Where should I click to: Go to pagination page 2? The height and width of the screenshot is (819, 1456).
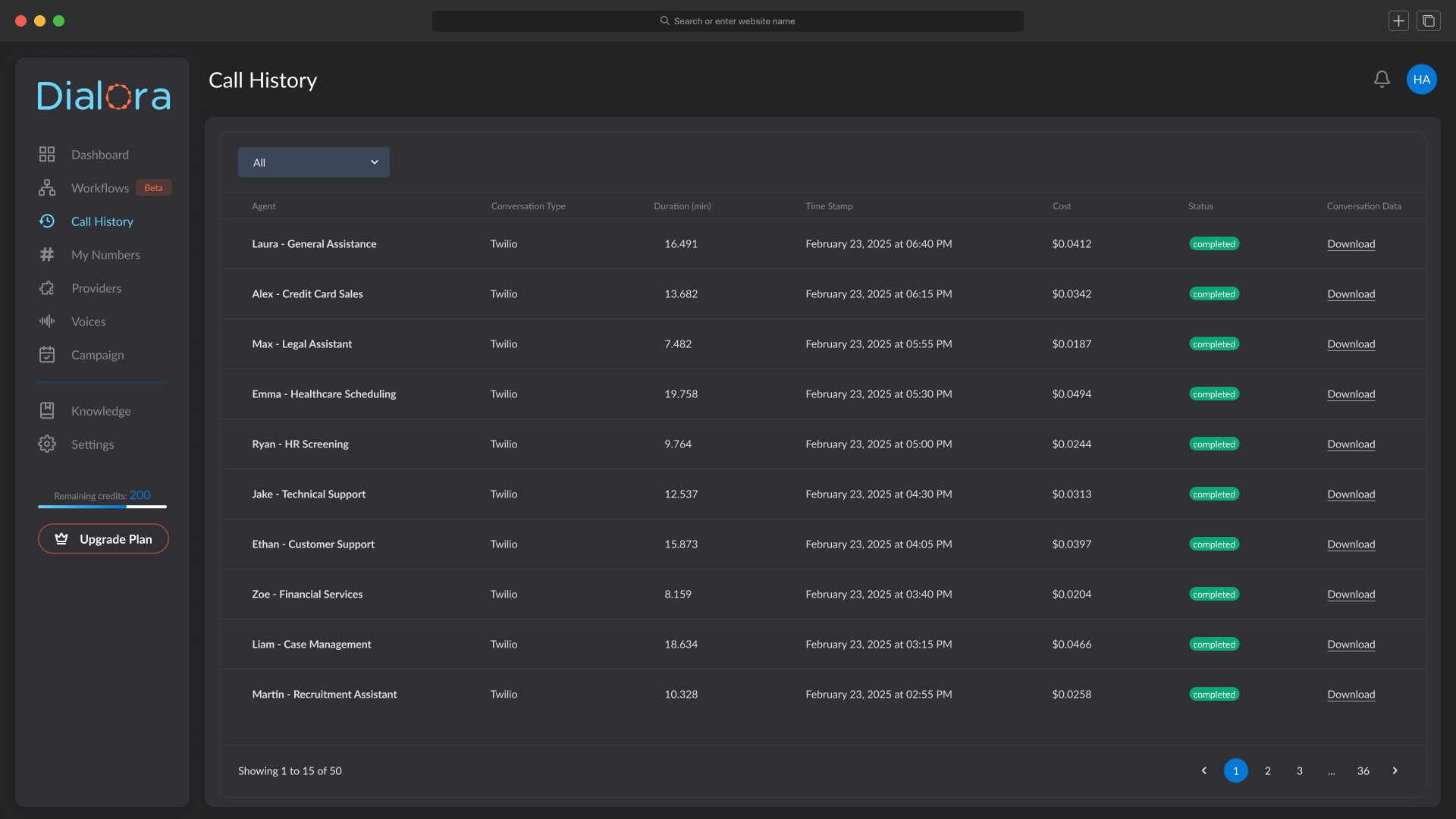pos(1267,770)
